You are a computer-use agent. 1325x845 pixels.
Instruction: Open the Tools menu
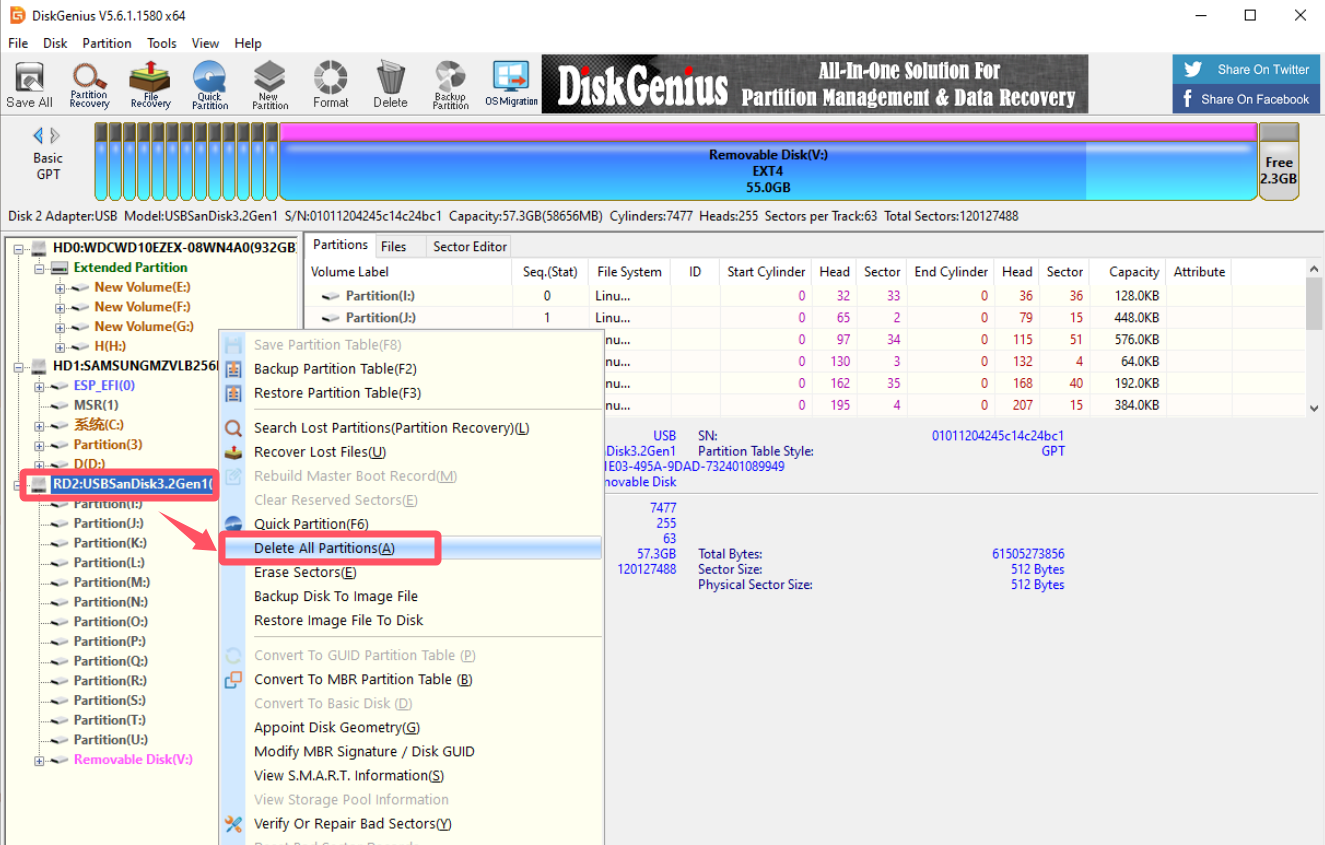pyautogui.click(x=161, y=43)
